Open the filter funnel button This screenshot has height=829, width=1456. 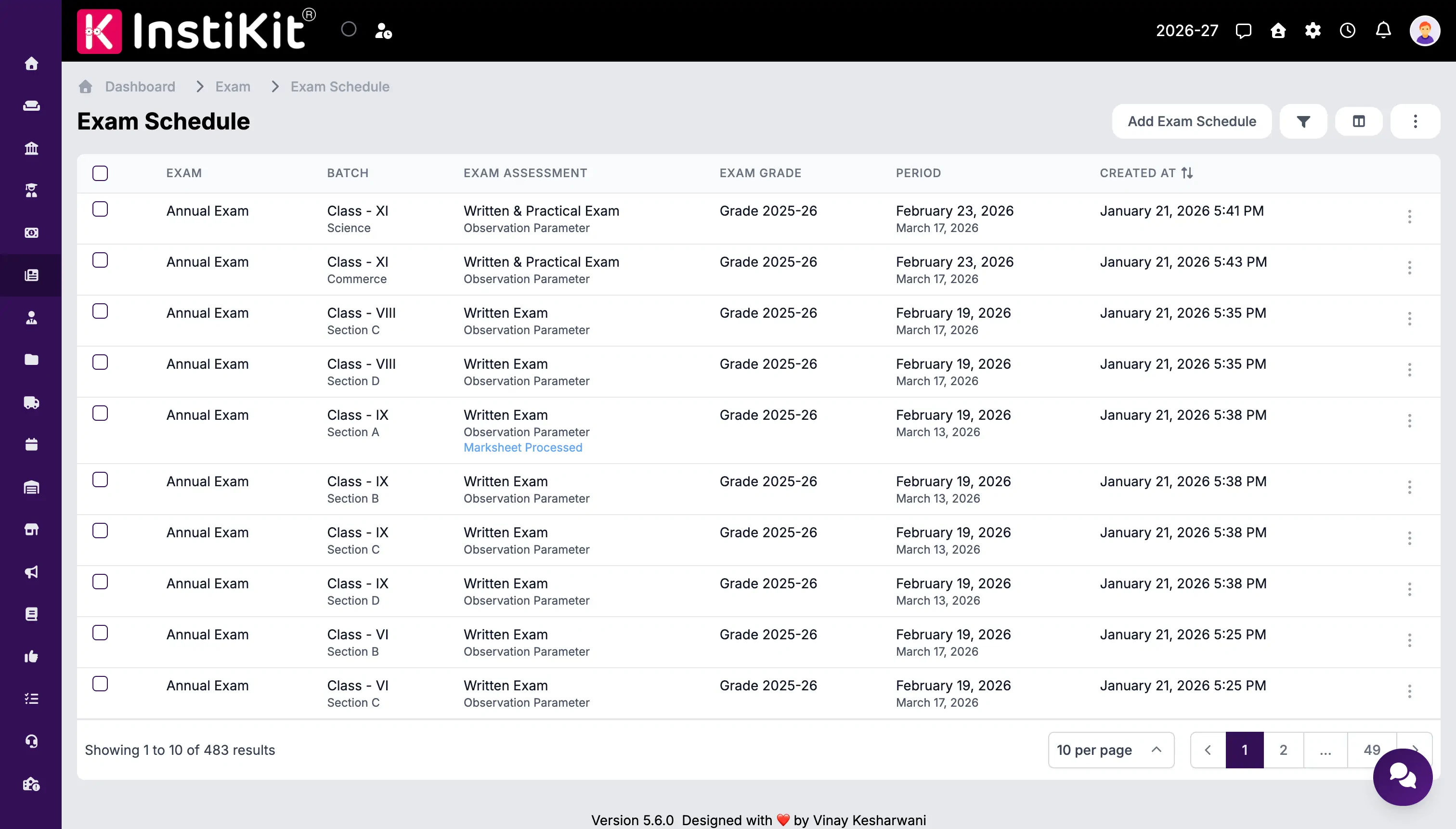[x=1303, y=121]
